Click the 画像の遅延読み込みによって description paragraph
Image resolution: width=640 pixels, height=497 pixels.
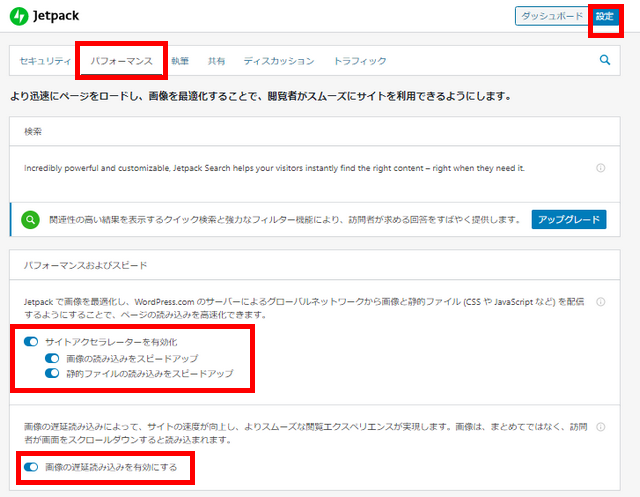[x=305, y=433]
